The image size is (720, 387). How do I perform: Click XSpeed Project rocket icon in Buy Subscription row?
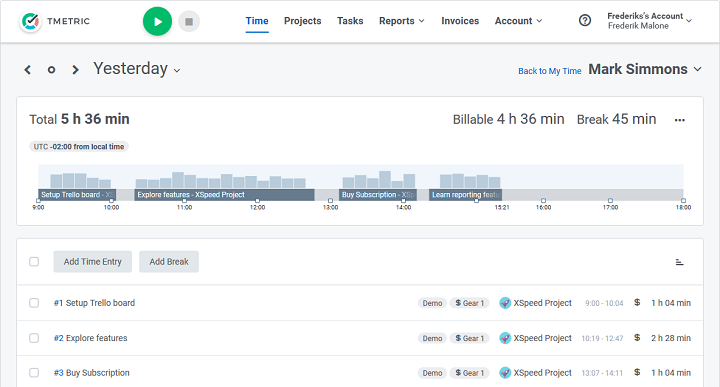[505, 373]
